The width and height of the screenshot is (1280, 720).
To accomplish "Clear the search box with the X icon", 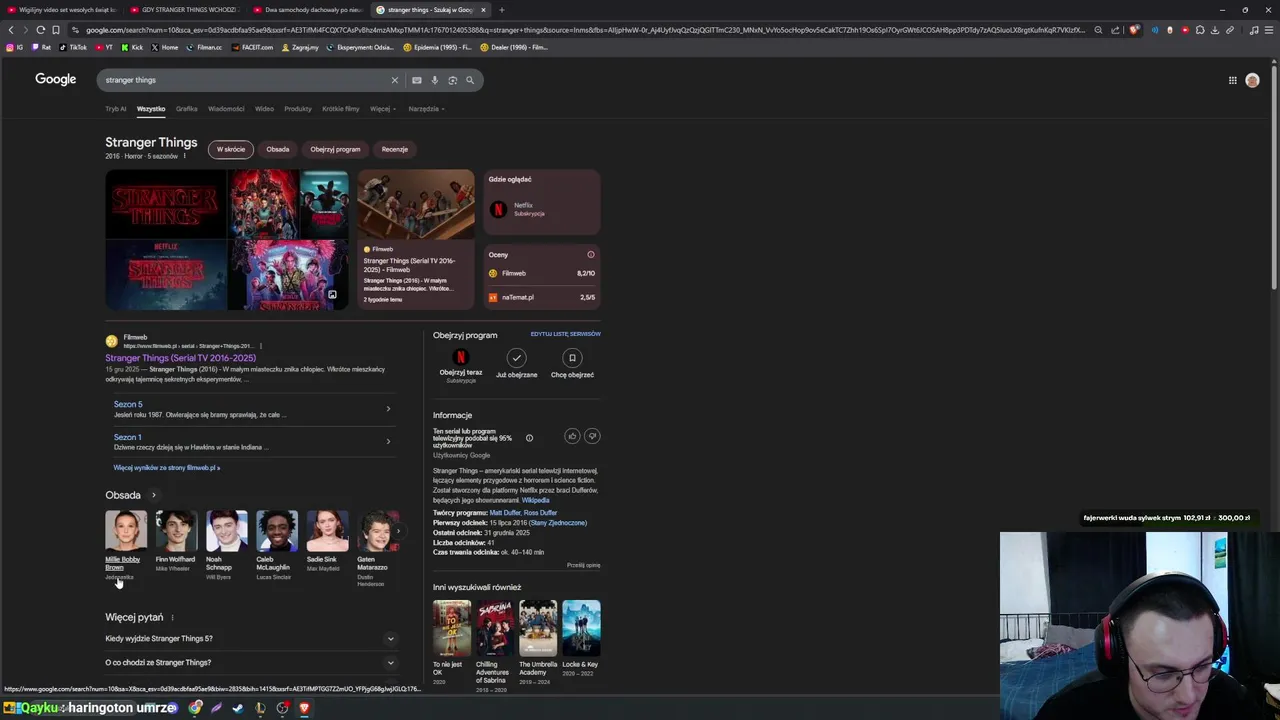I will point(394,80).
